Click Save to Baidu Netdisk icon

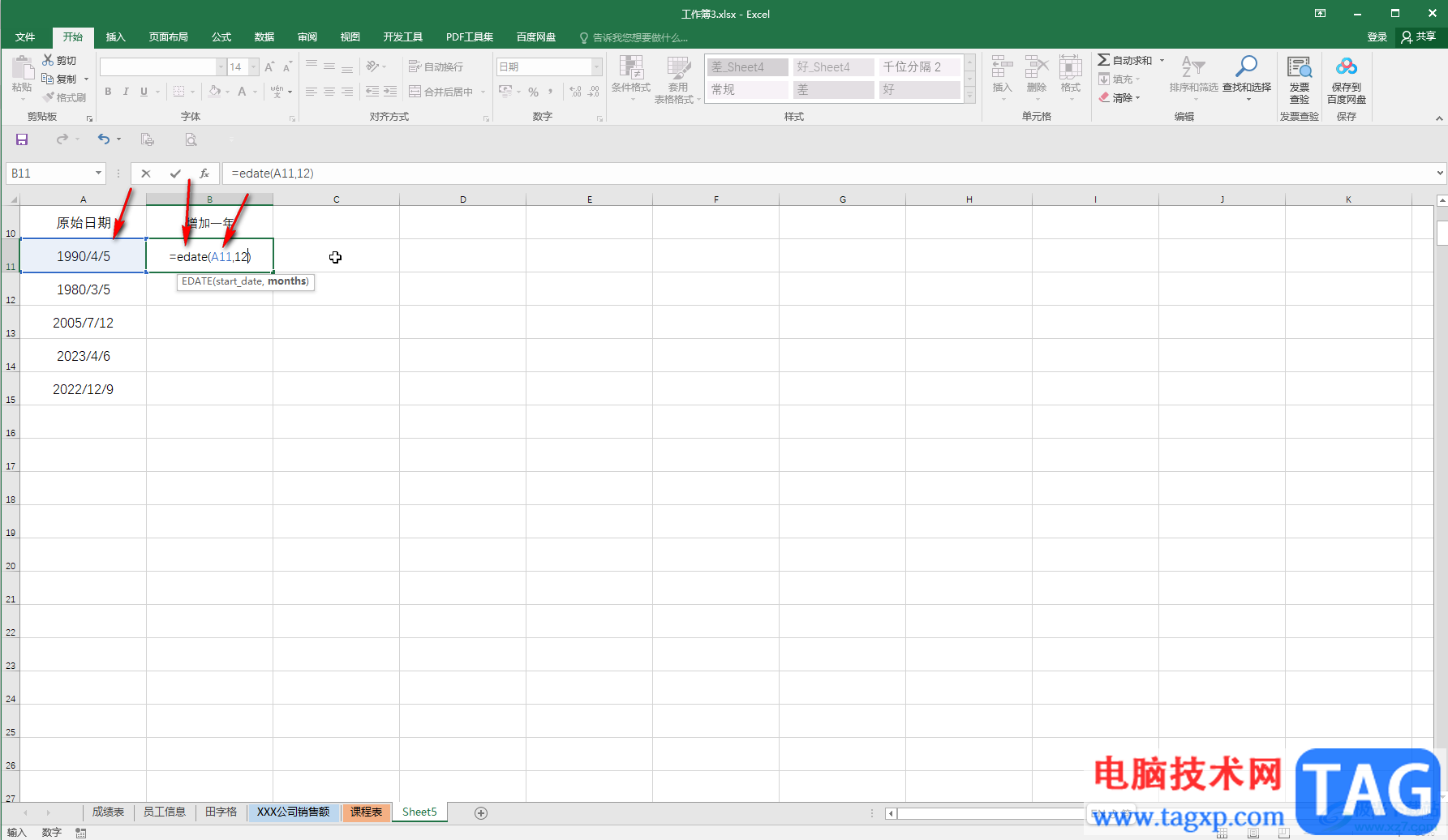click(1347, 79)
